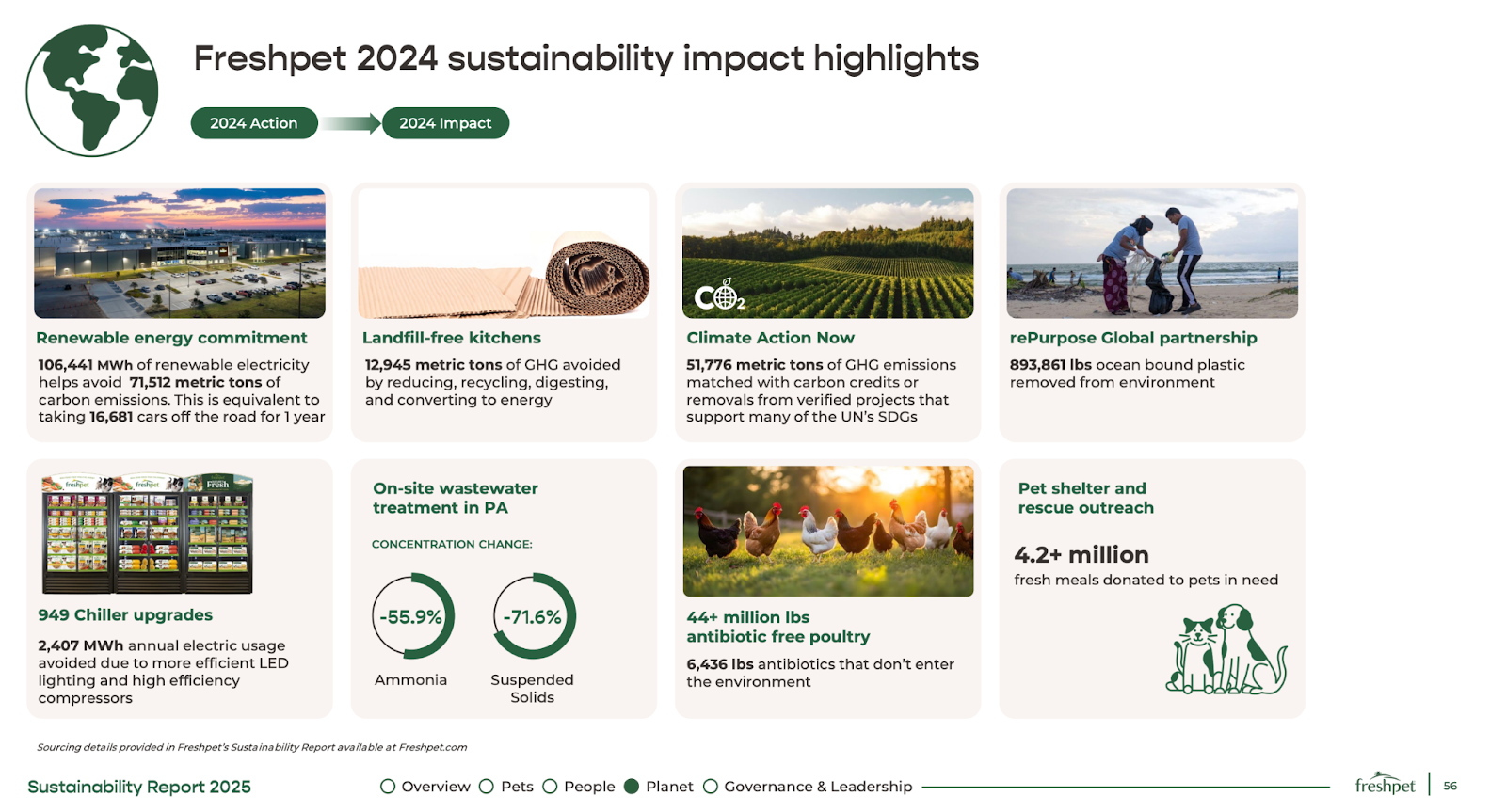Image resolution: width=1506 pixels, height=812 pixels.
Task: Click the freshpet logo in footer
Action: coord(1385,785)
